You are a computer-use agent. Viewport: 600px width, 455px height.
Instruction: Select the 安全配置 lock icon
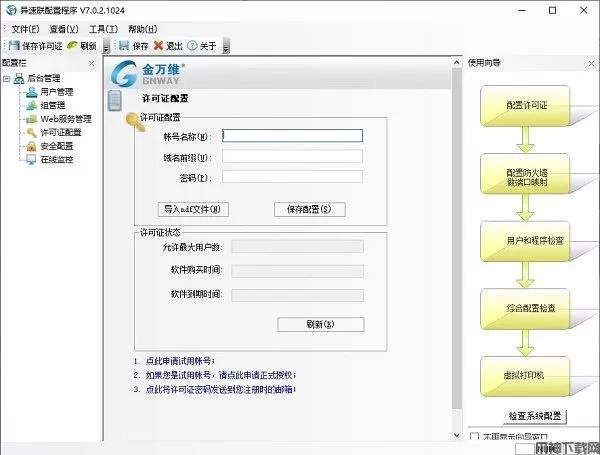click(31, 146)
